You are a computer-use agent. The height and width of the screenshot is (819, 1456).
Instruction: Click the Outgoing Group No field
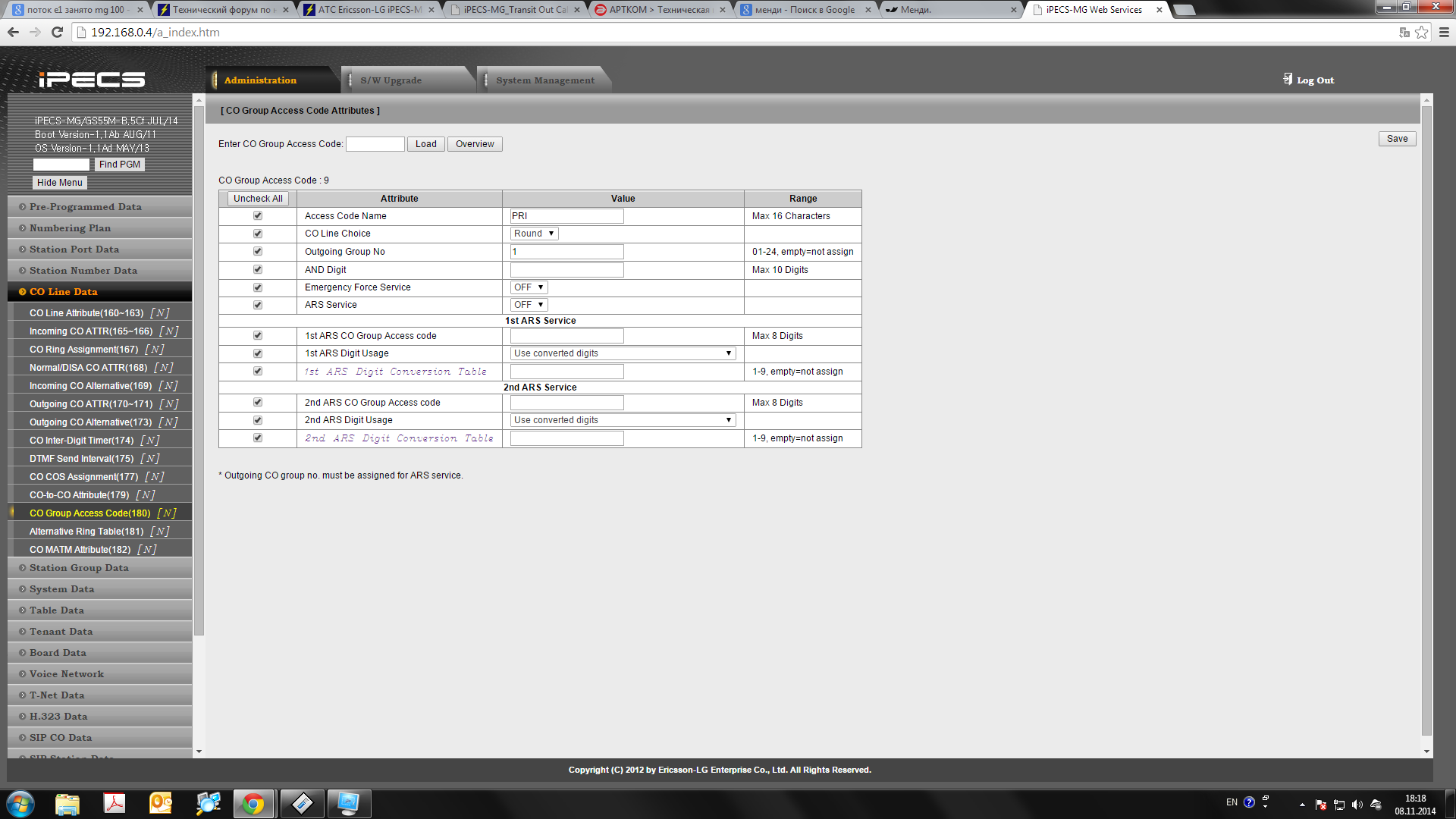566,252
